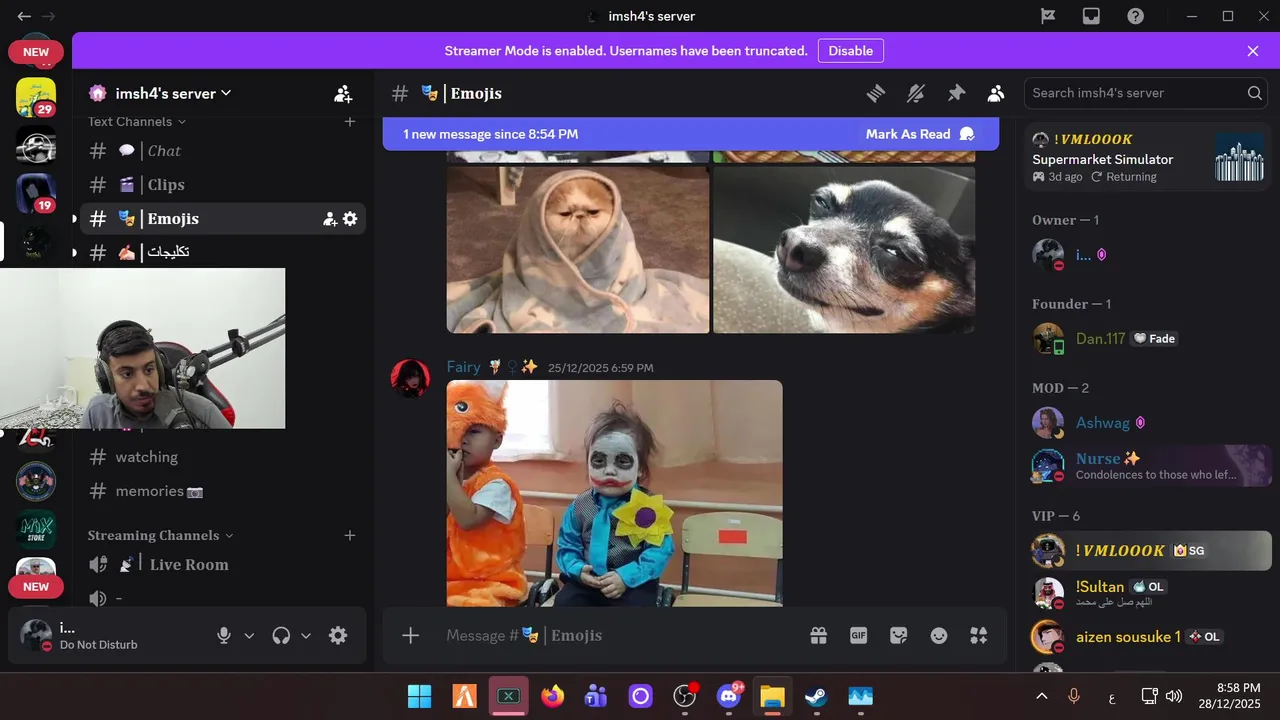This screenshot has width=1280, height=720.
Task: Open the تكليجات channel
Action: [222, 252]
